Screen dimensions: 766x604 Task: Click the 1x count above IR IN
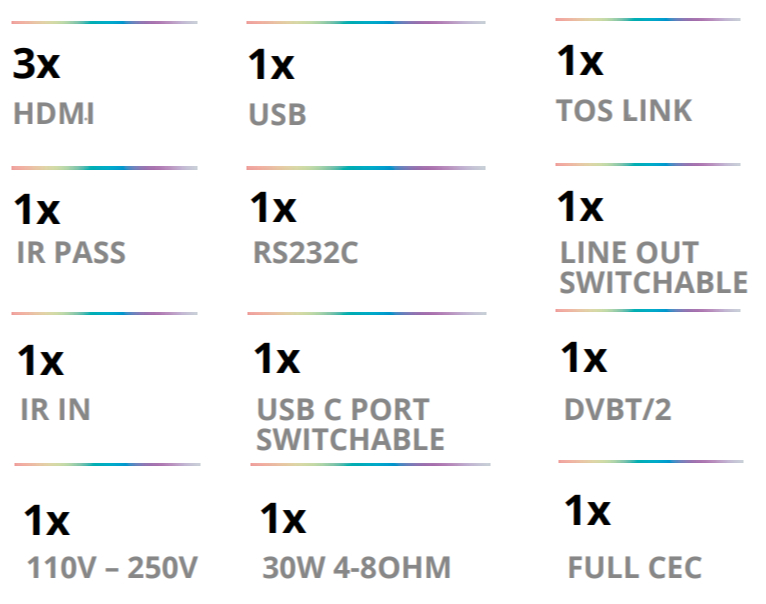click(x=41, y=361)
